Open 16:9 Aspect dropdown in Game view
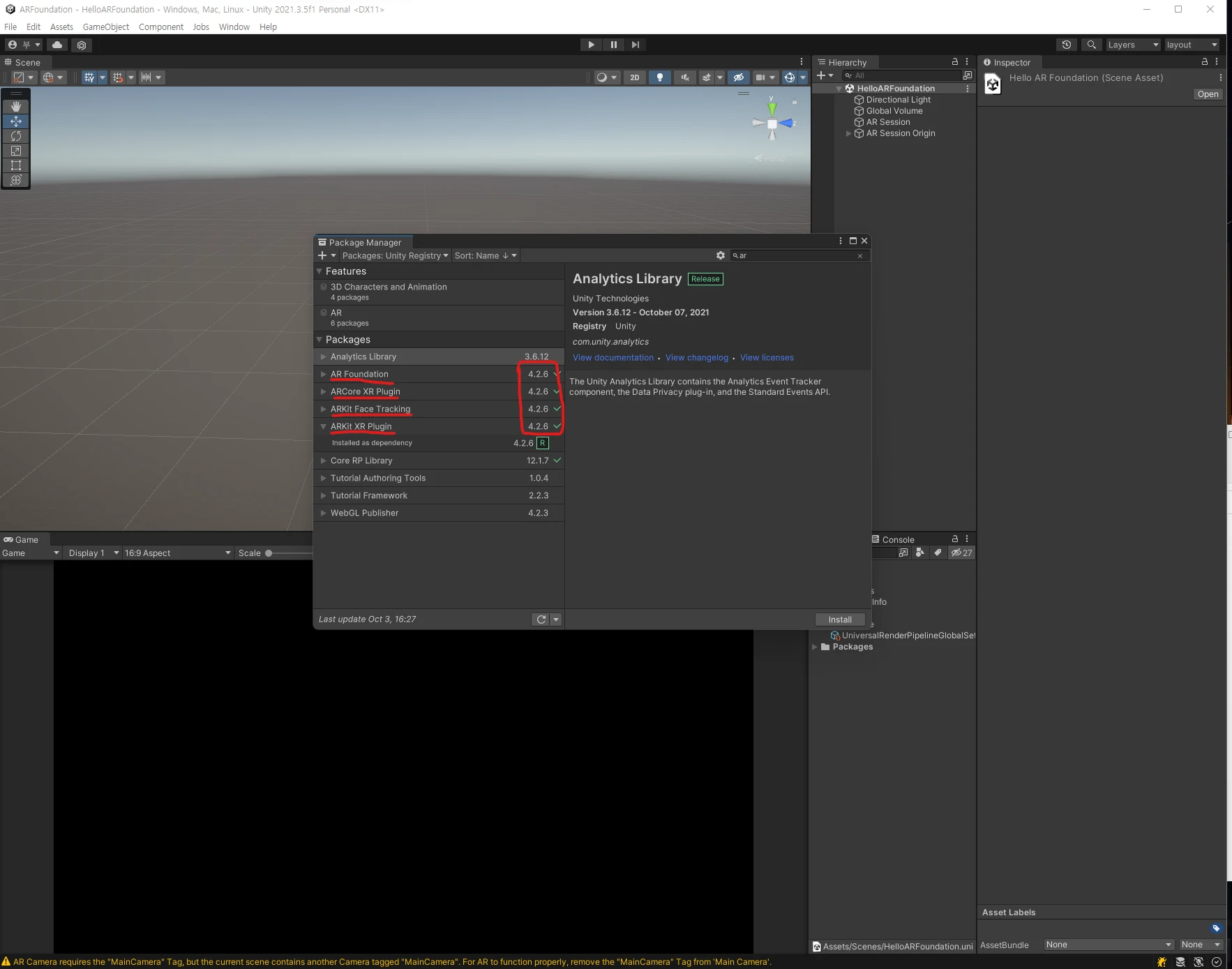 tap(178, 553)
